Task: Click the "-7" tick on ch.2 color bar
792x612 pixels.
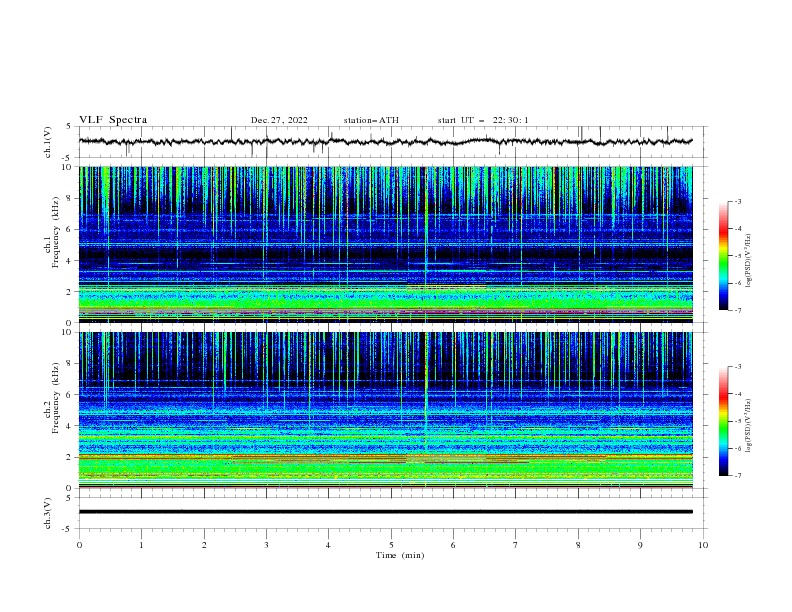Action: [737, 476]
